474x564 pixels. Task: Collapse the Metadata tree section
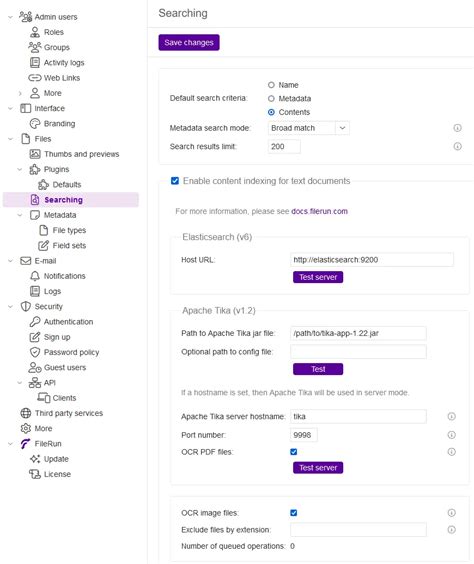click(20, 215)
